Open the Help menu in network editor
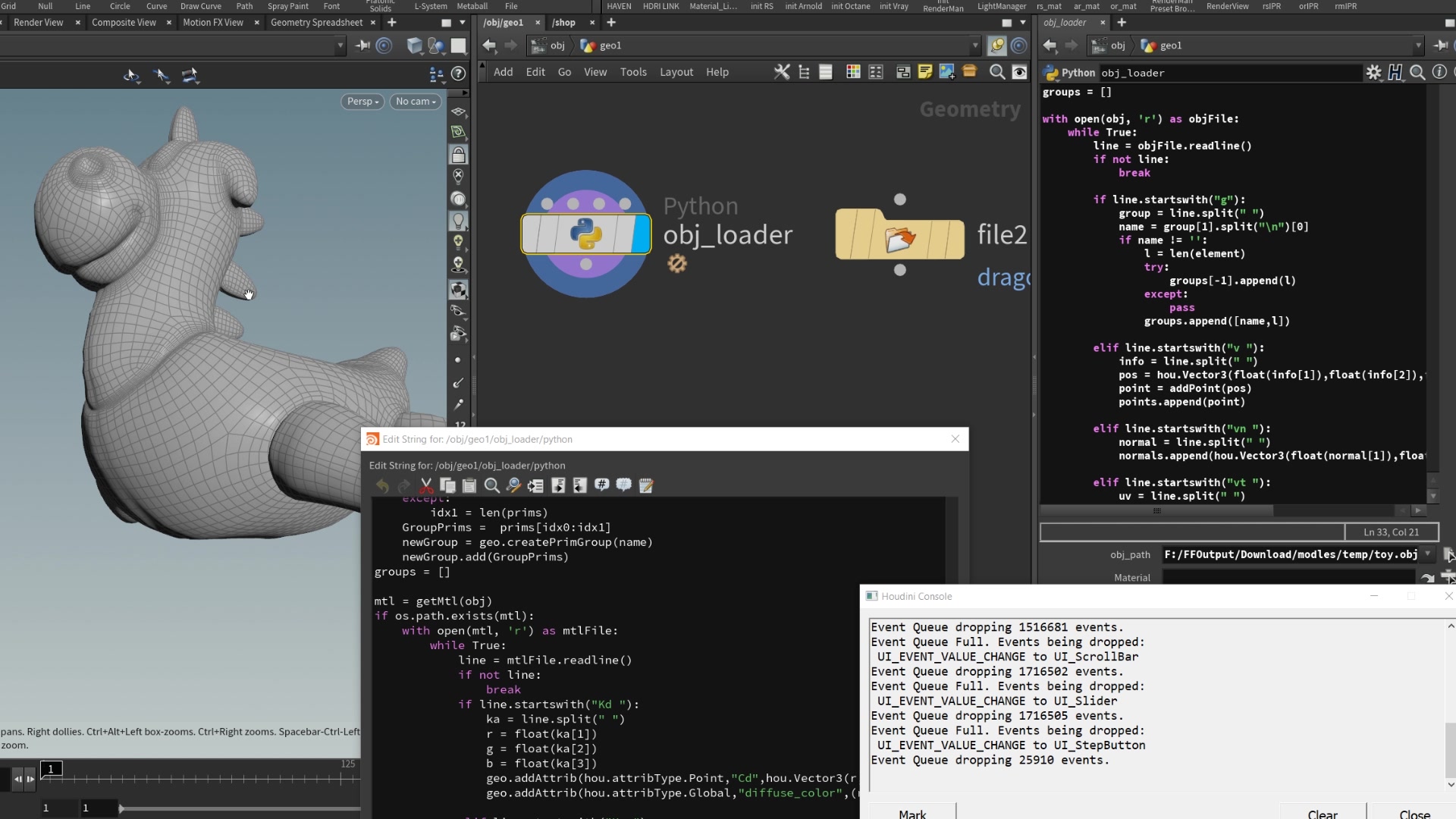 click(x=717, y=72)
